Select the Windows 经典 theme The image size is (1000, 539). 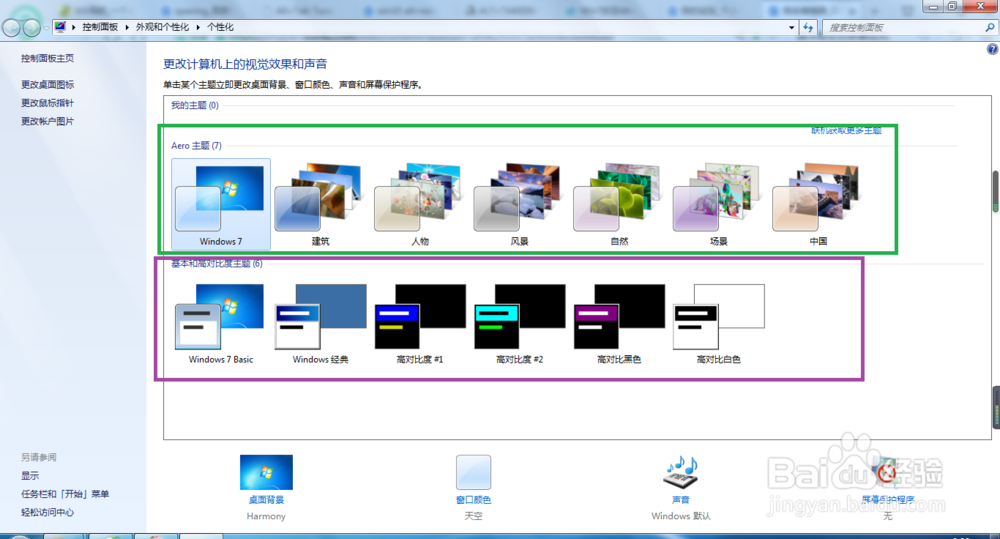[320, 323]
